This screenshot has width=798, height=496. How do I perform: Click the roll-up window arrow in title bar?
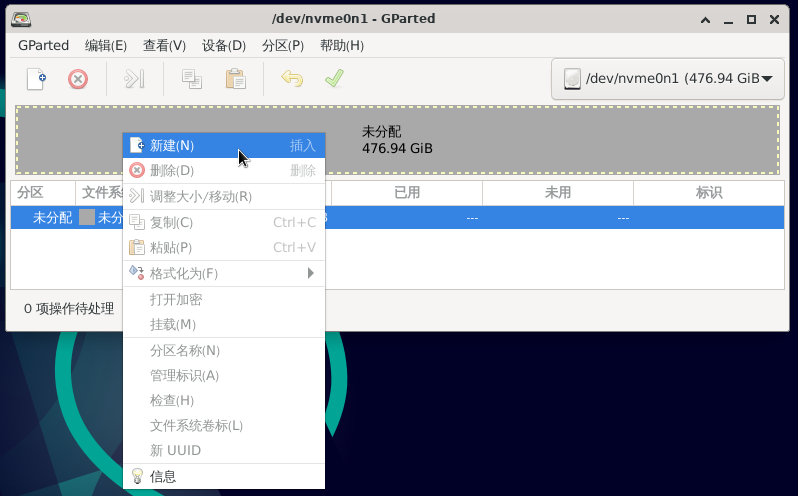(x=705, y=20)
